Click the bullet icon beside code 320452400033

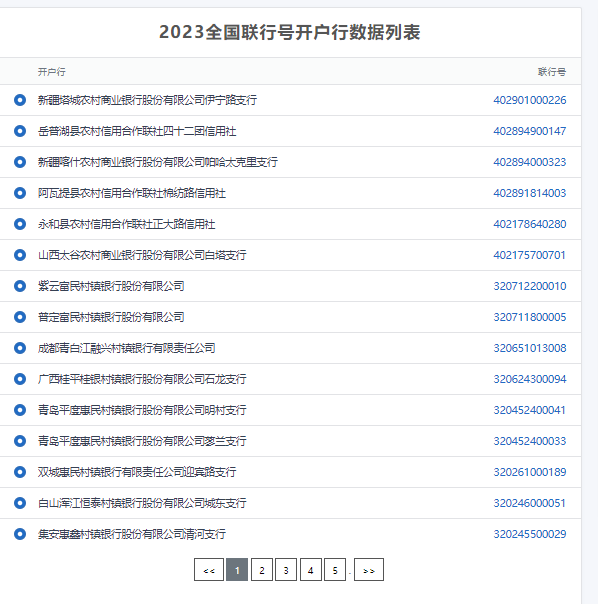20,441
